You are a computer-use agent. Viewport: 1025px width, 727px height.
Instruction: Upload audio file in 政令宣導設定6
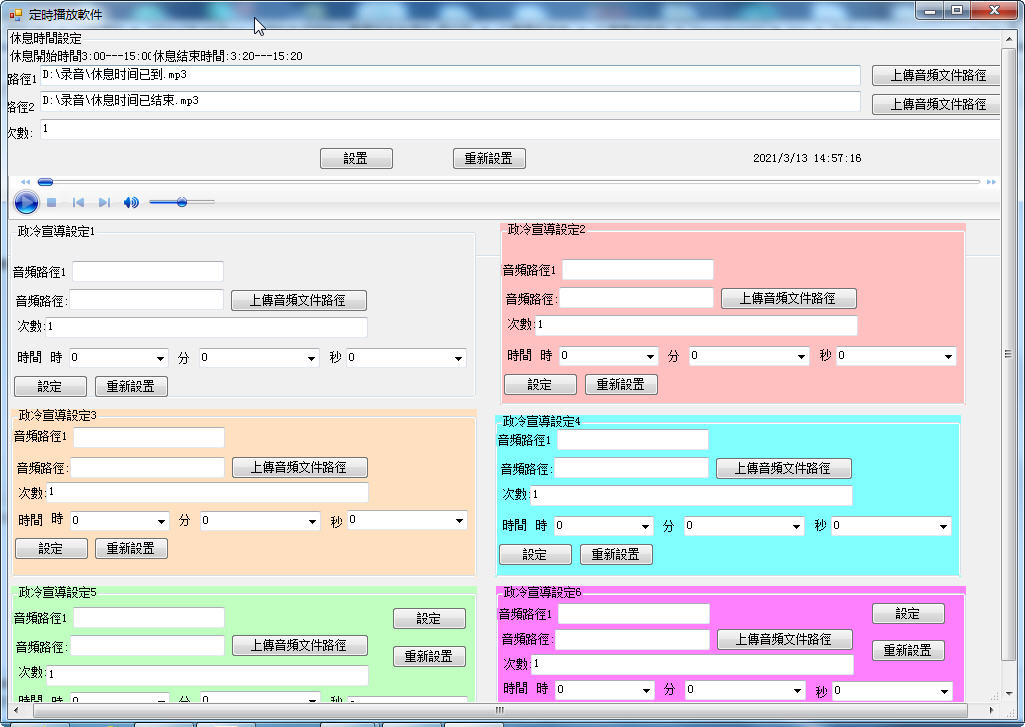pyautogui.click(x=785, y=639)
